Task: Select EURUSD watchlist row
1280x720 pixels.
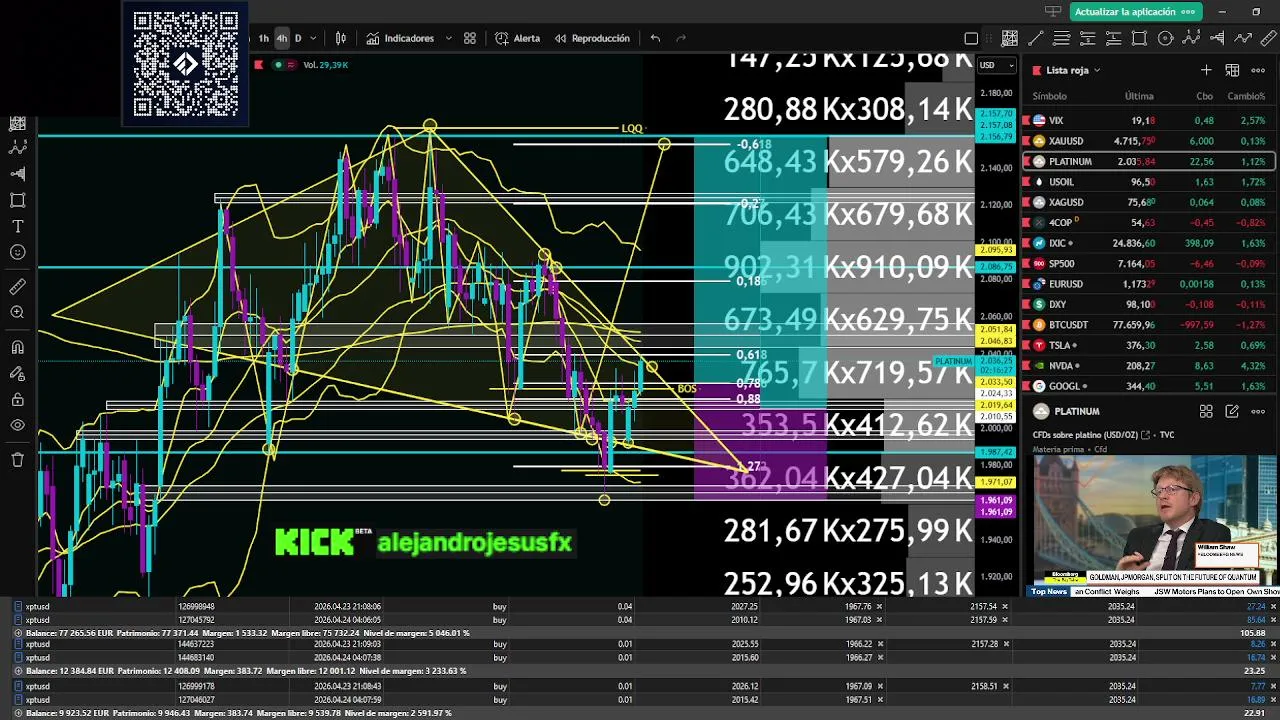Action: point(1147,284)
